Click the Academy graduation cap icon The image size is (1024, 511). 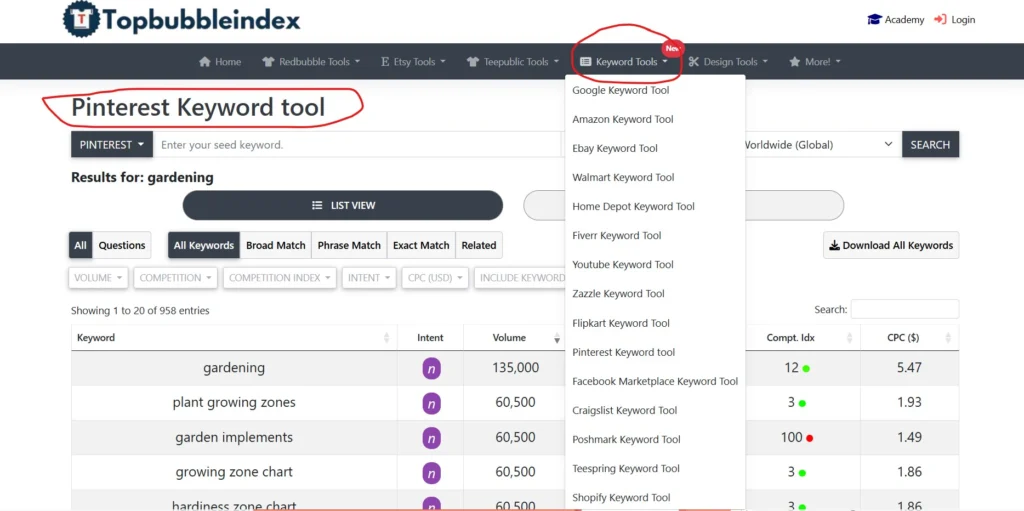click(874, 20)
